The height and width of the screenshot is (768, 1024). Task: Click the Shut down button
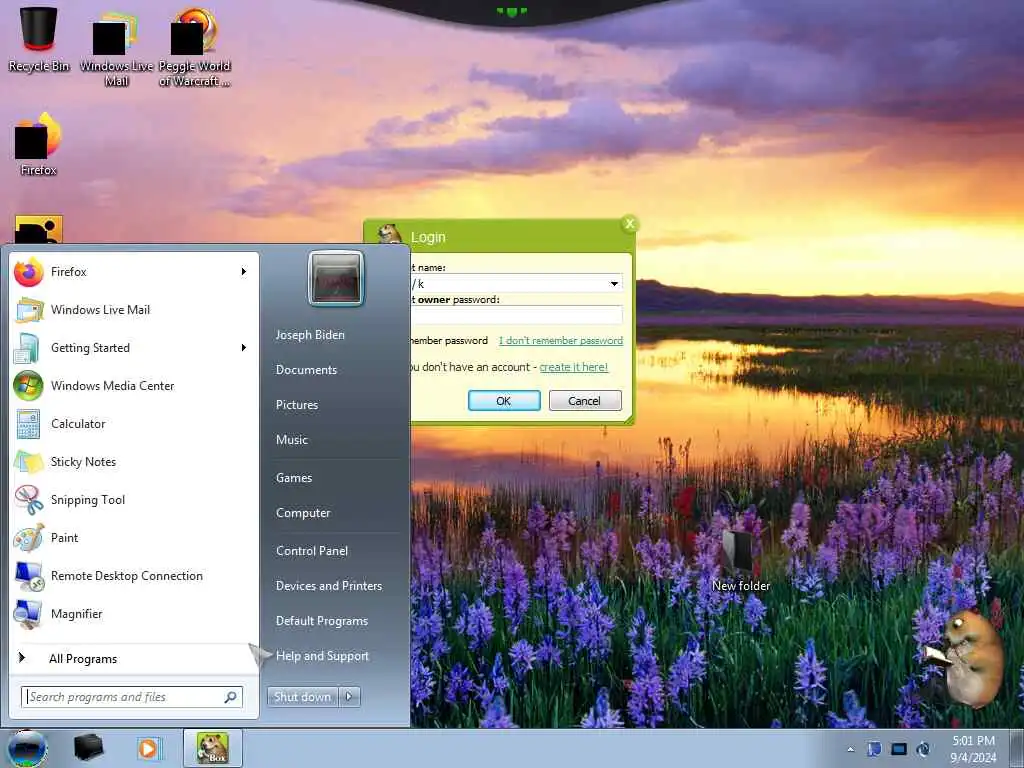click(302, 697)
